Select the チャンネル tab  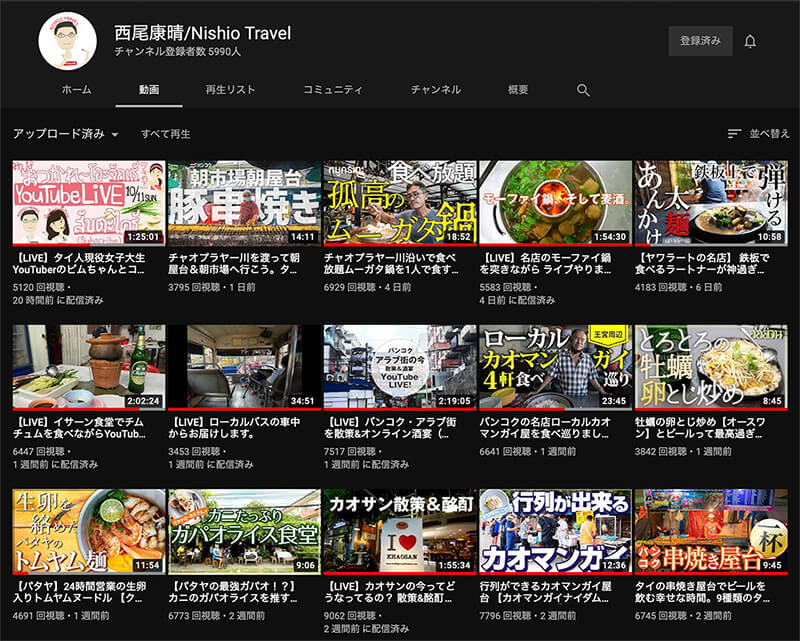pos(436,90)
